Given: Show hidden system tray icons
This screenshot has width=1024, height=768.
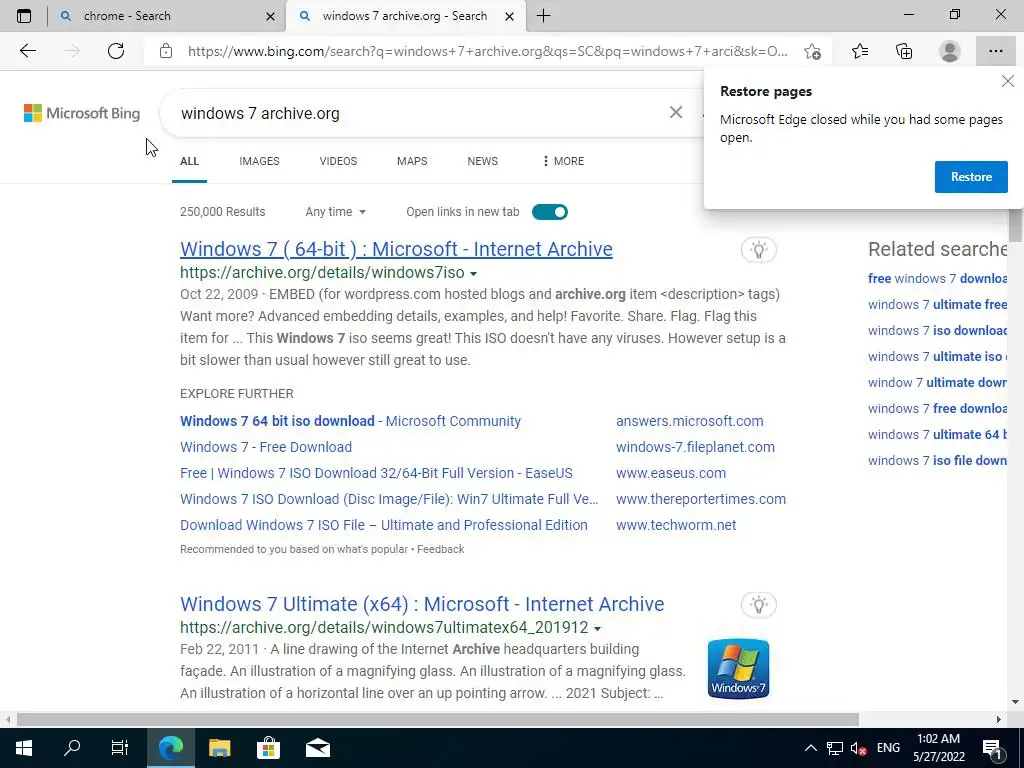Looking at the screenshot, I should coord(810,748).
